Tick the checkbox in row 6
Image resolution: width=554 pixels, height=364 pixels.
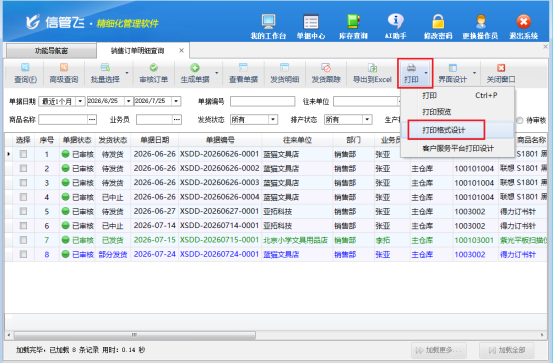click(x=23, y=225)
